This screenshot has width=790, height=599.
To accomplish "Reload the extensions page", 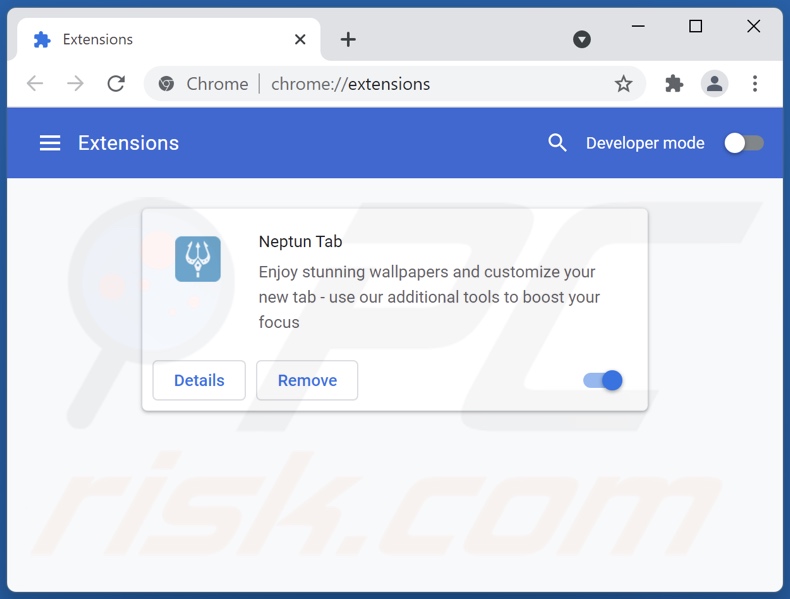I will click(116, 84).
